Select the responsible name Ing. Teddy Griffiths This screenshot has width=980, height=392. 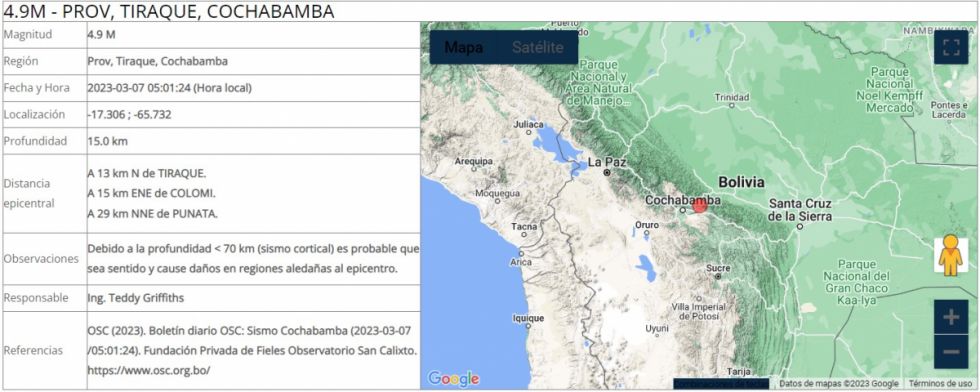pos(136,298)
